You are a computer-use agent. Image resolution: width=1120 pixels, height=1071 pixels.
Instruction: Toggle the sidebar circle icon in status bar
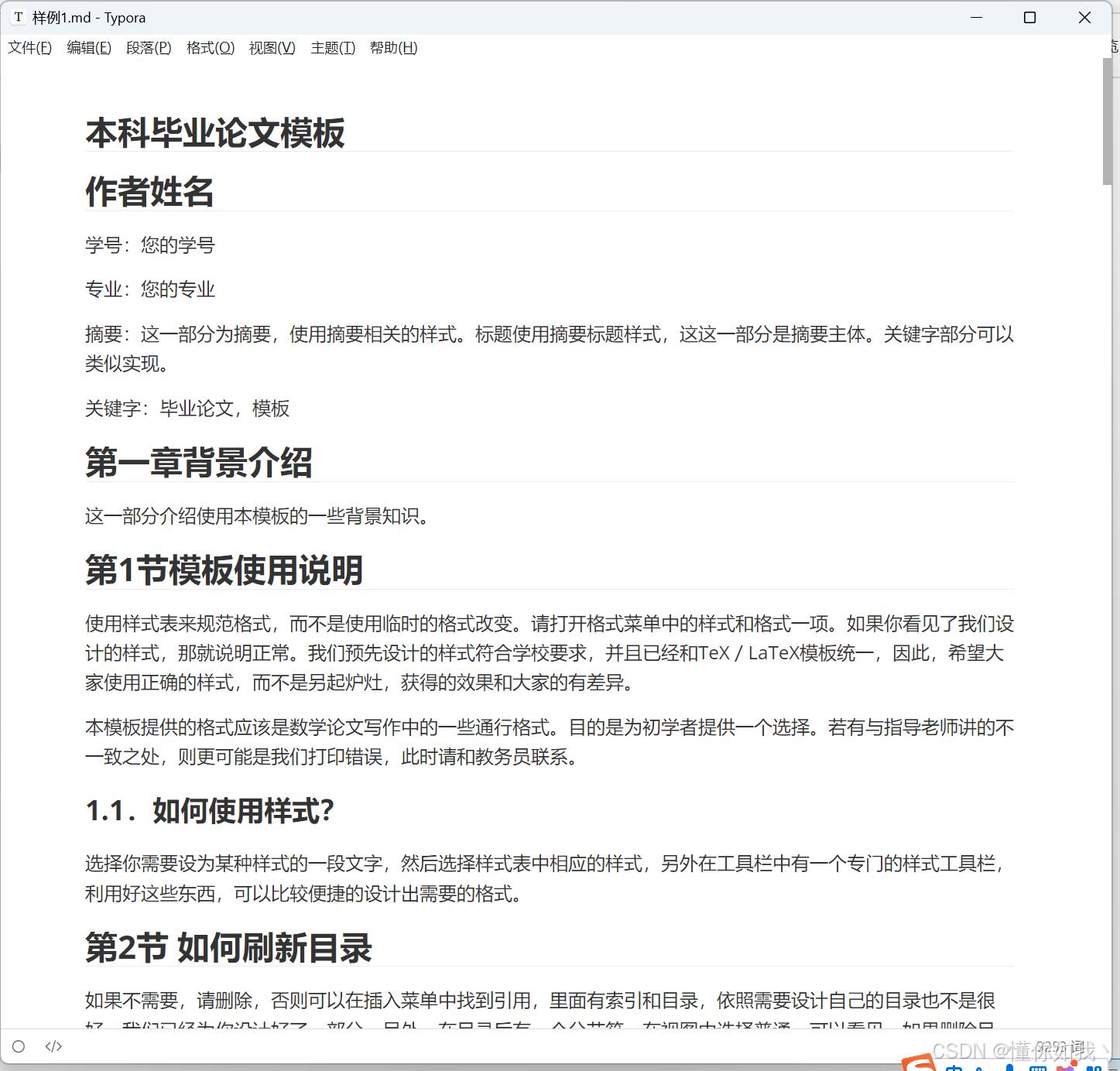[19, 1046]
